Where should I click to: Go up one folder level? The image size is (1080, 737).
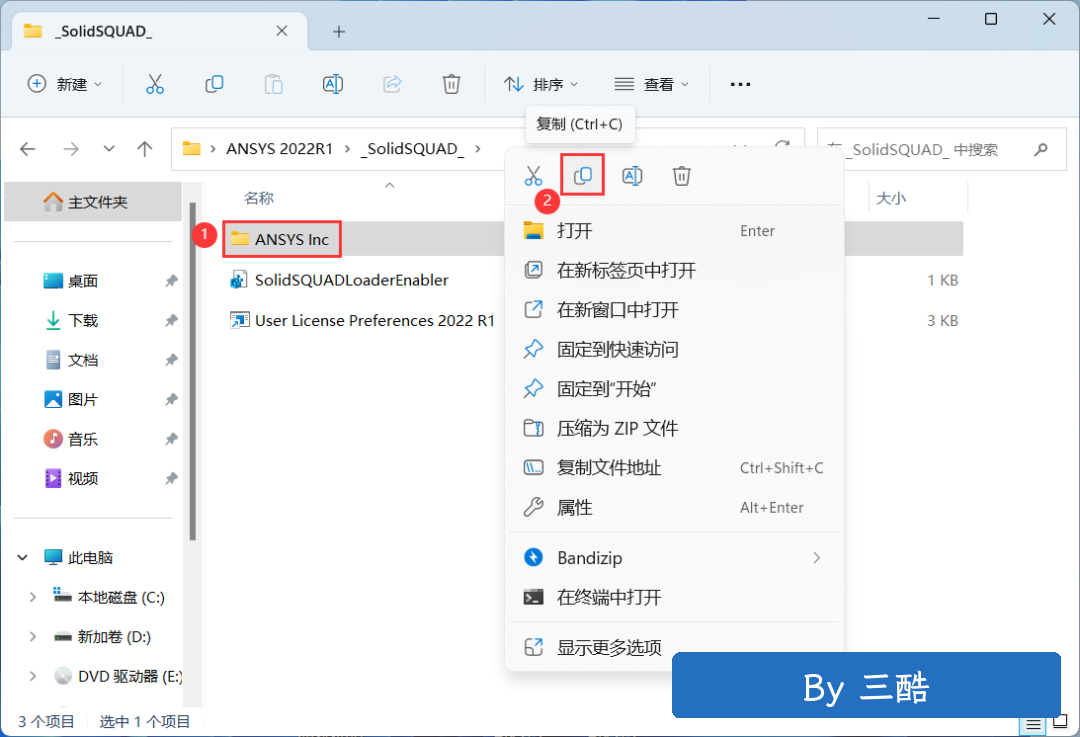[x=145, y=149]
